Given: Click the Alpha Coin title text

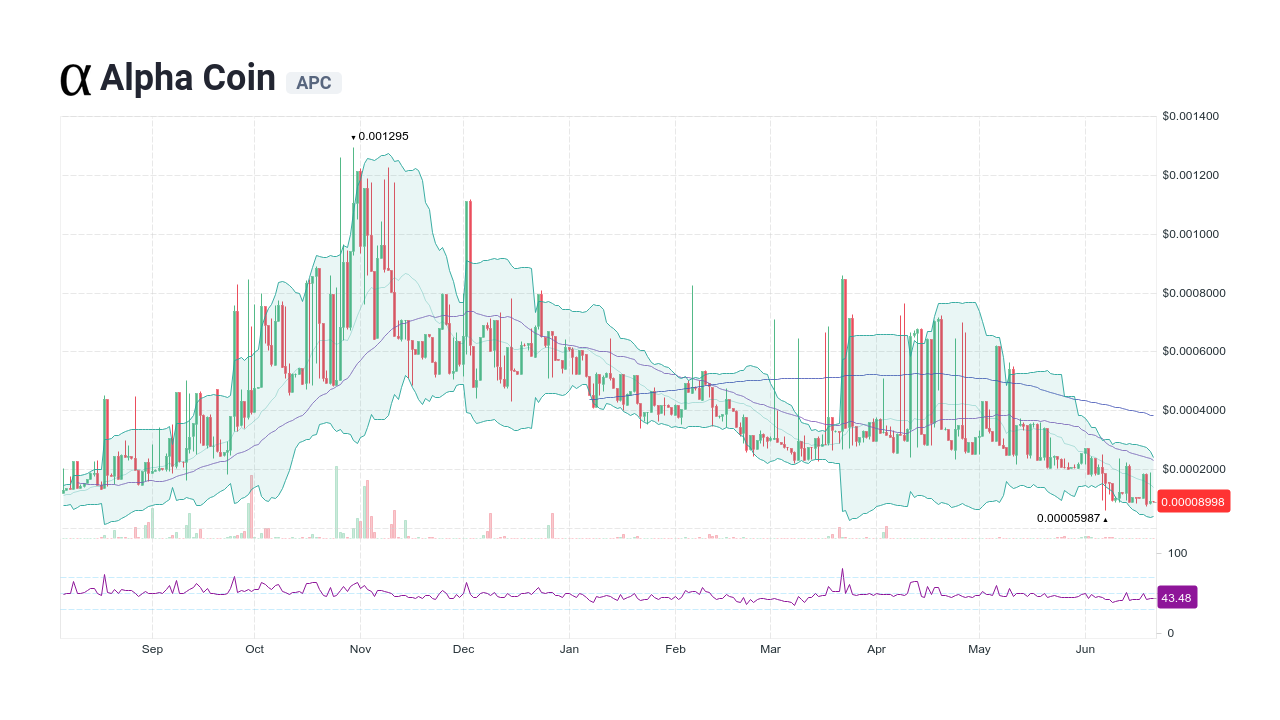Looking at the screenshot, I should point(188,78).
